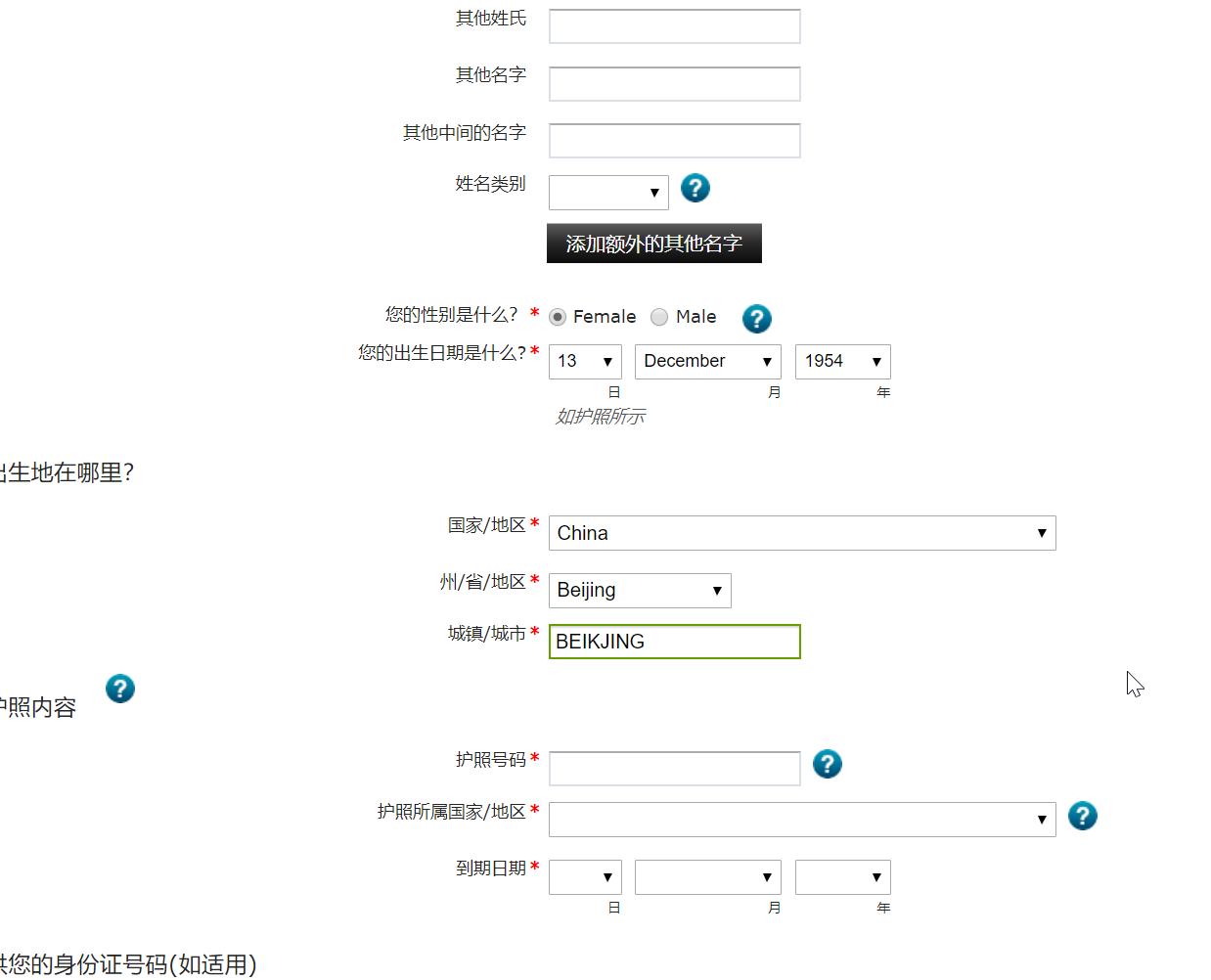
Task: Open the passport expiry month dropdown
Action: tap(706, 876)
